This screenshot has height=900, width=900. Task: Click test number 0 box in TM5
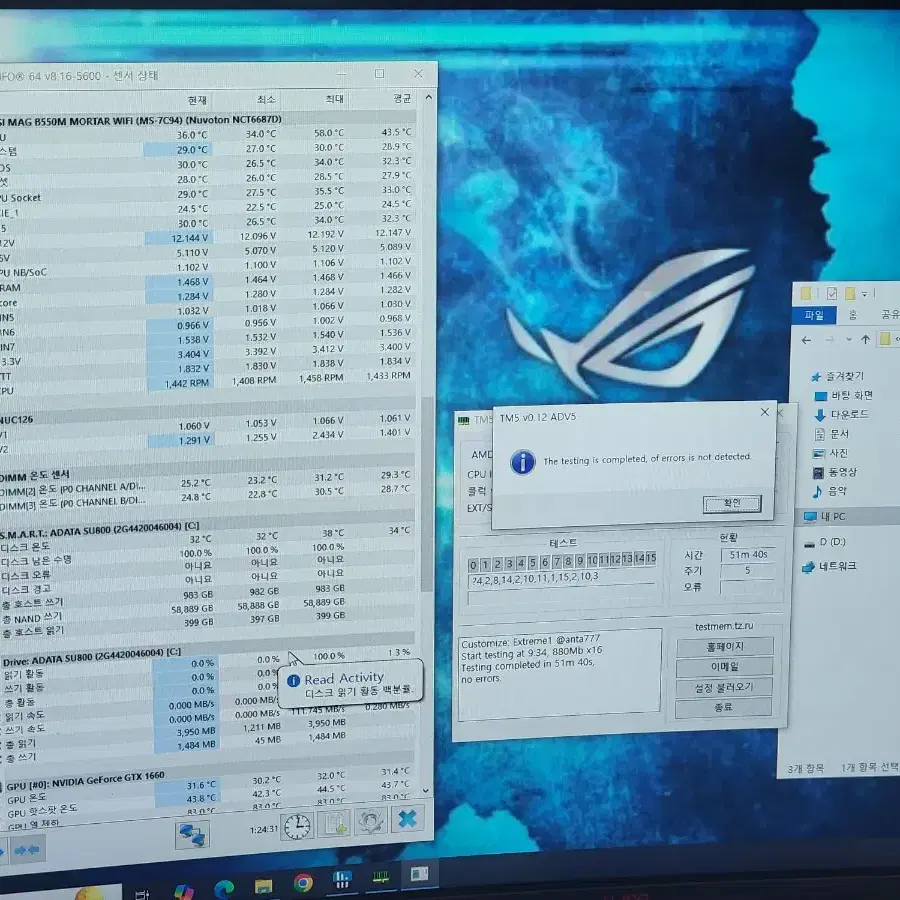coord(473,565)
